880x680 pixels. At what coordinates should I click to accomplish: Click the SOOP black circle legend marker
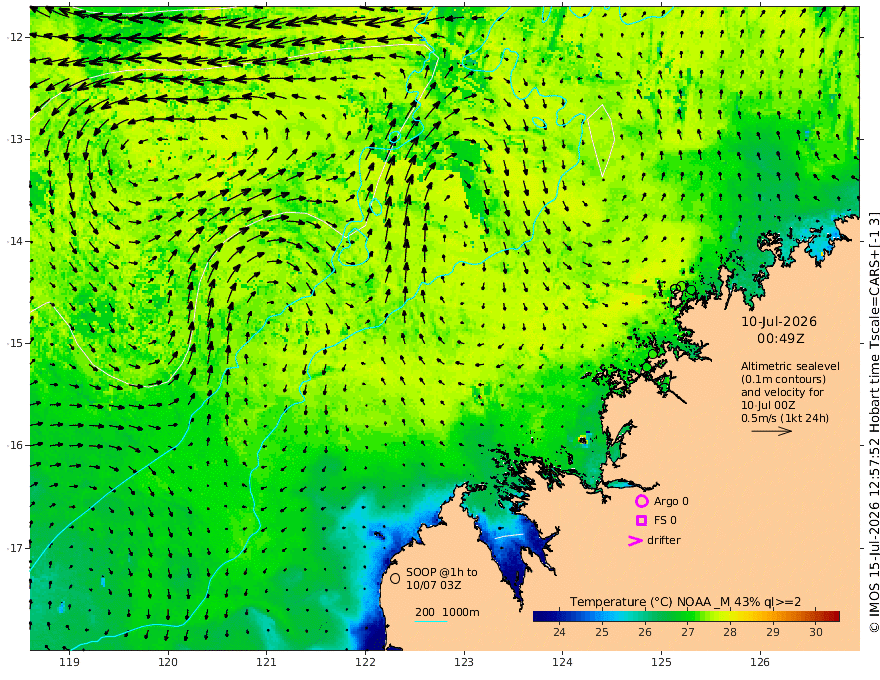[395, 578]
